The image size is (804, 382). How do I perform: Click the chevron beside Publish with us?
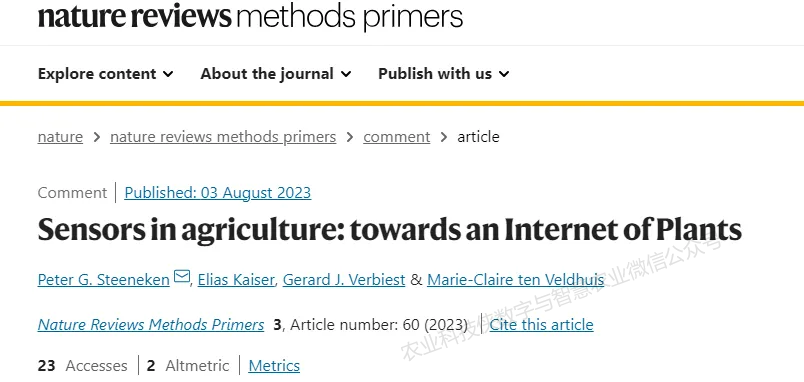504,74
